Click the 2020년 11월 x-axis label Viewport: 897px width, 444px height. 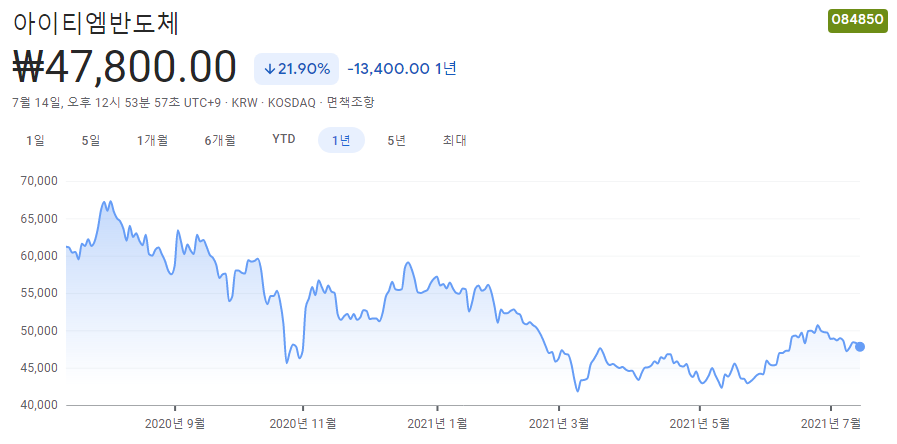(x=303, y=424)
